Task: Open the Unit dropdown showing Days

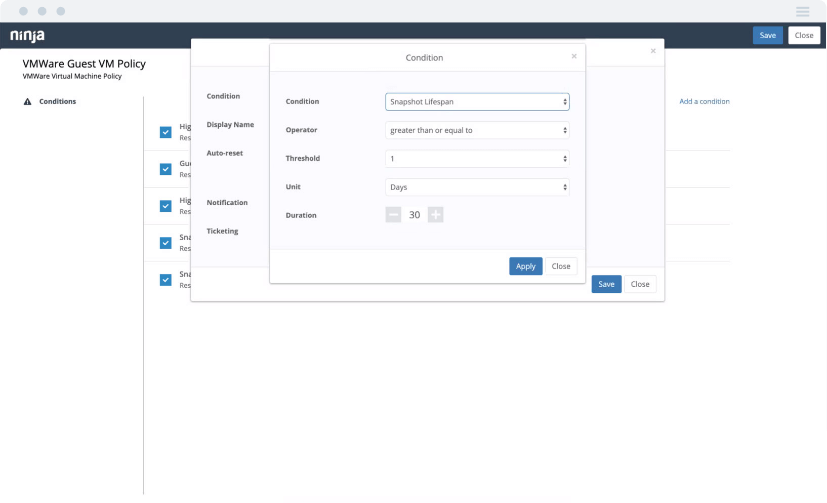Action: click(477, 187)
